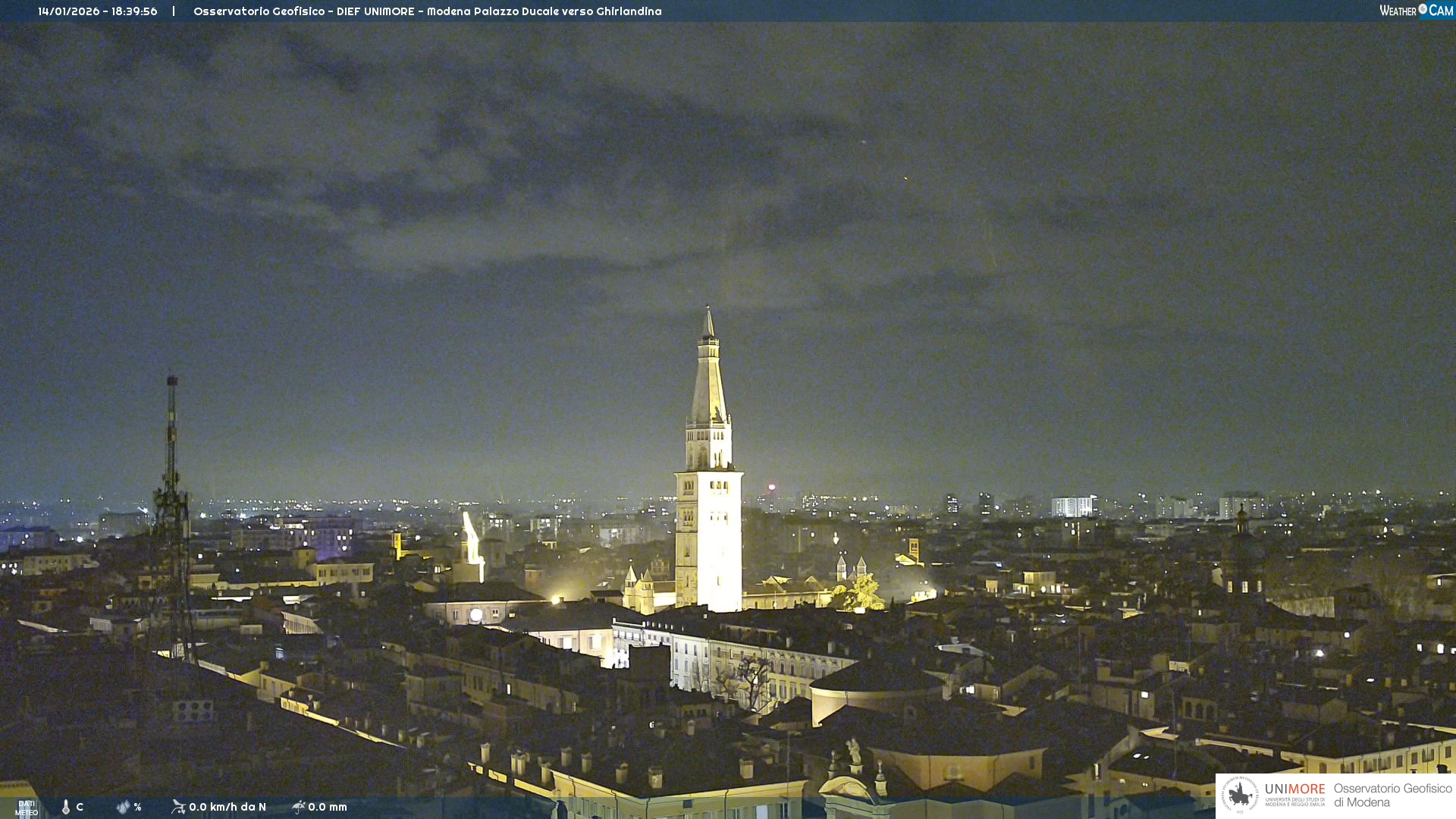The width and height of the screenshot is (1456, 819).
Task: Click the UNIMORE wordmark text
Action: (1294, 789)
